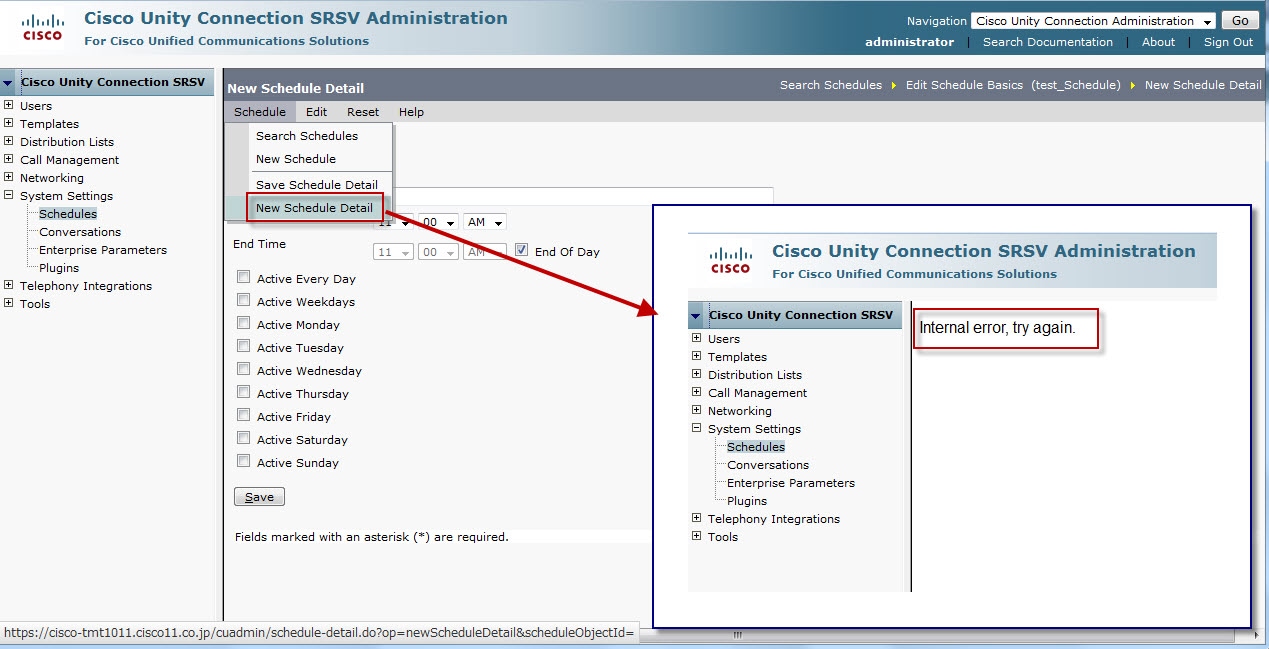
Task: Check Active Weekdays
Action: [x=243, y=300]
